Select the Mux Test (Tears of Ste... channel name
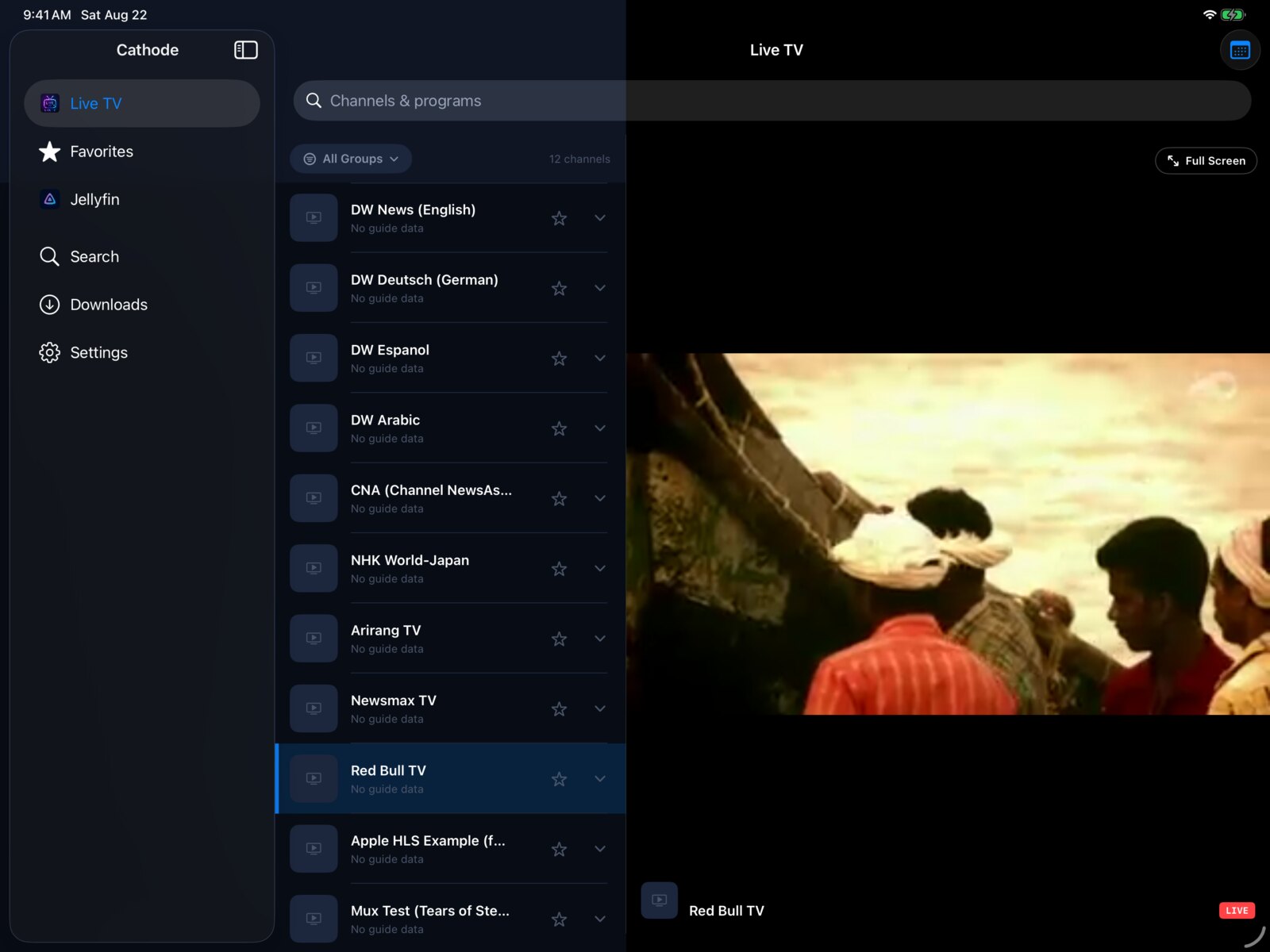Image resolution: width=1270 pixels, height=952 pixels. 430,911
